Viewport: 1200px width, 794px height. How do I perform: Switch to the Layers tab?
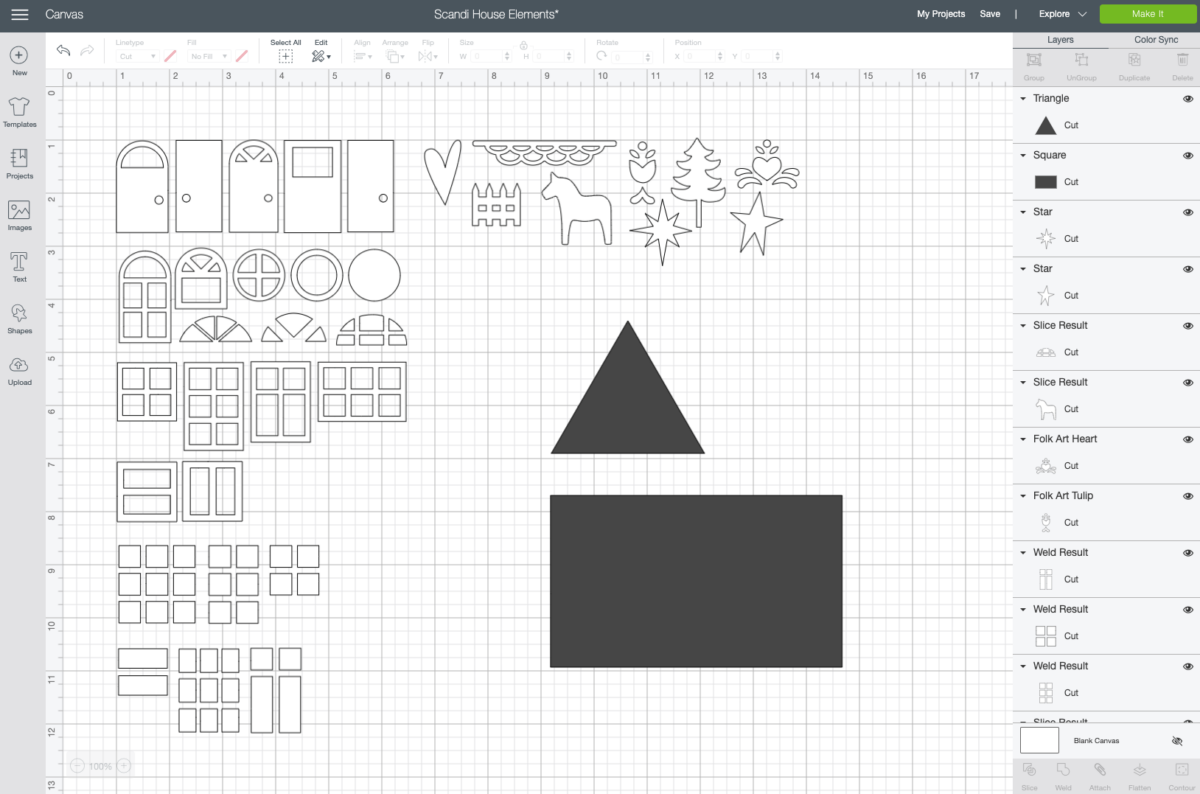[x=1060, y=40]
